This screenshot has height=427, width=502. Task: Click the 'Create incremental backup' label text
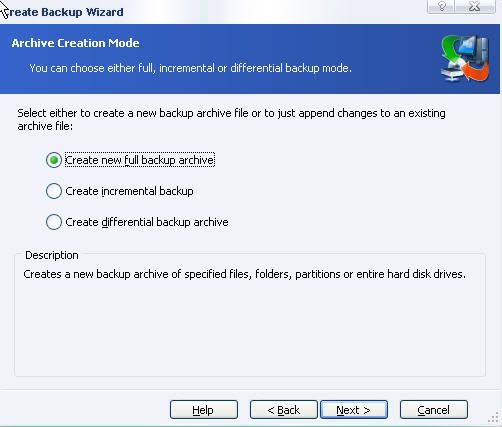point(129,191)
